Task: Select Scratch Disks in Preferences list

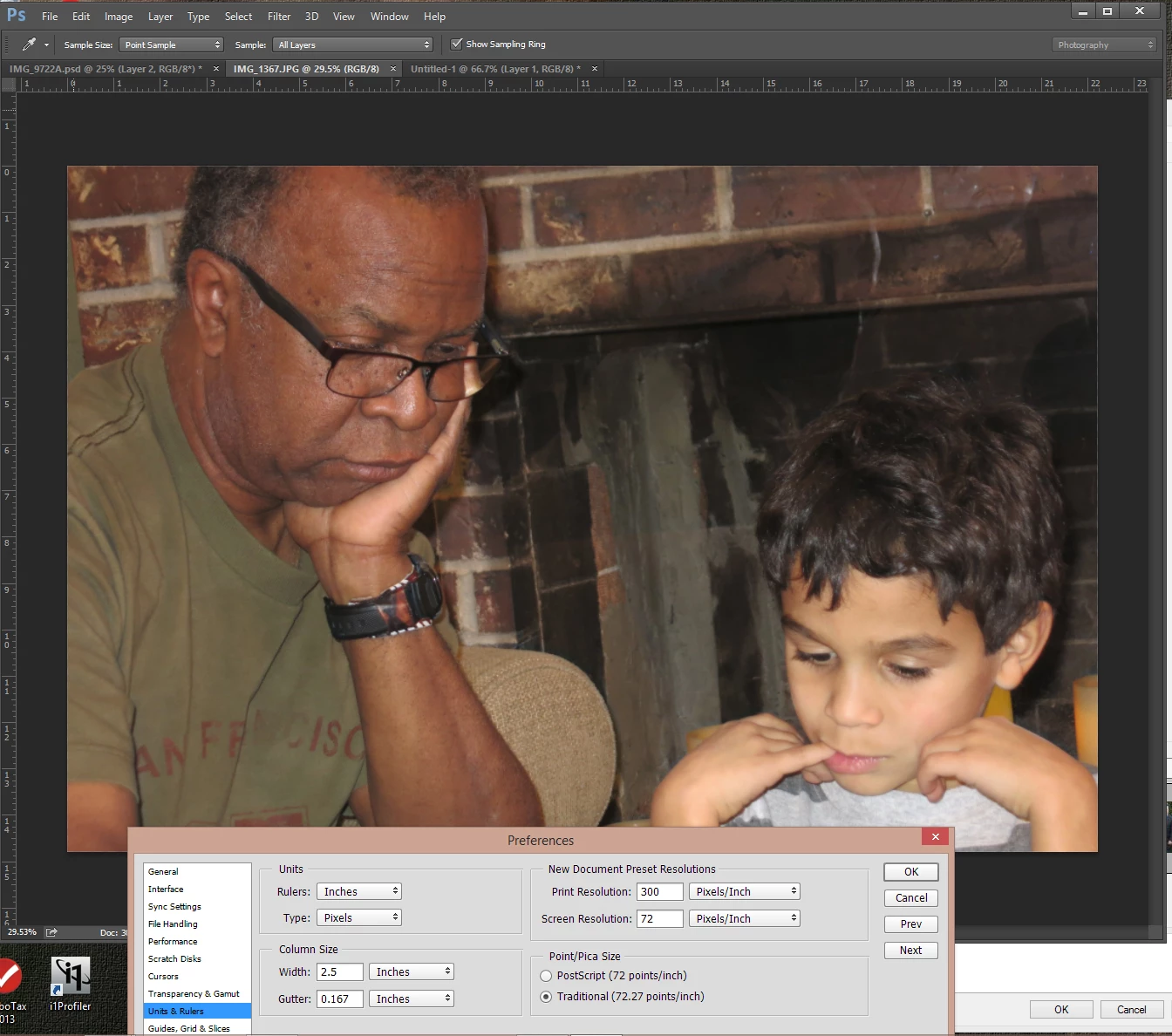Action: coord(197,959)
